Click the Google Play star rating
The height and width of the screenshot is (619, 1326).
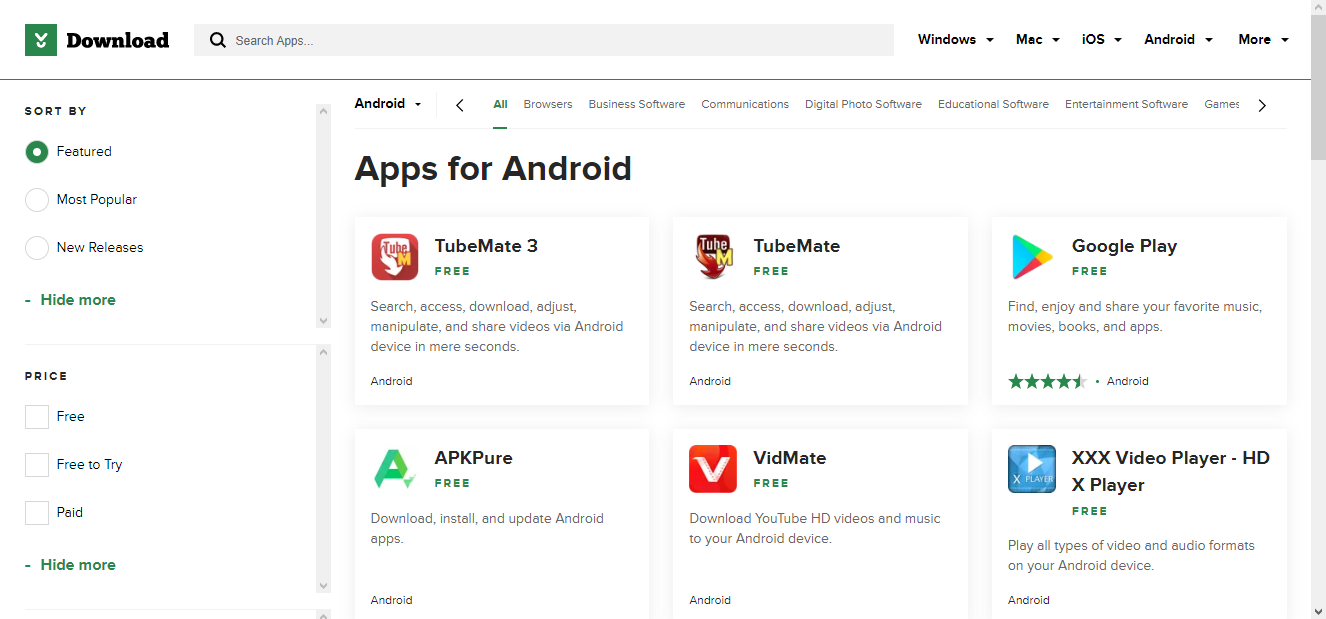point(1047,381)
